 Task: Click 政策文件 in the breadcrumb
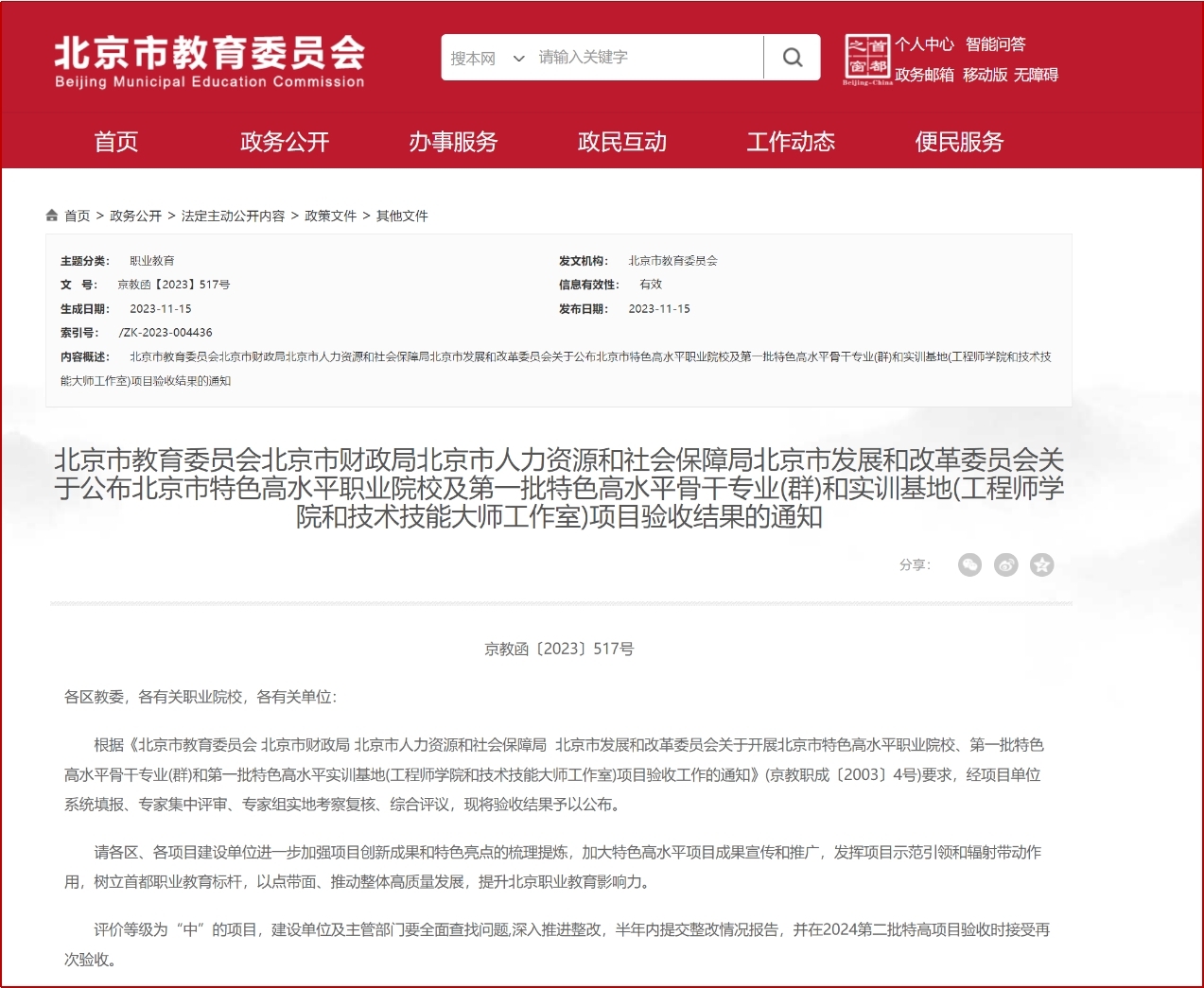pyautogui.click(x=330, y=216)
